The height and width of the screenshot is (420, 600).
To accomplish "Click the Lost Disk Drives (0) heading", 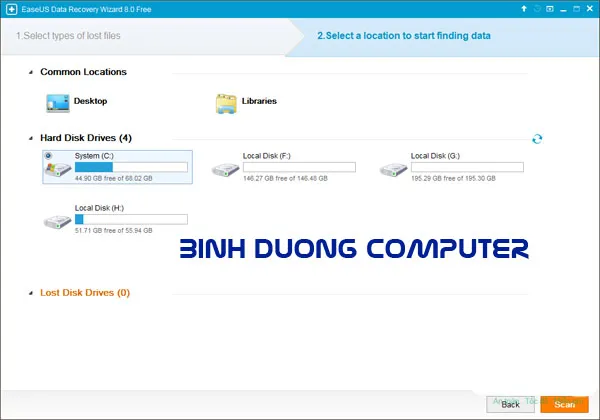I will [x=85, y=293].
